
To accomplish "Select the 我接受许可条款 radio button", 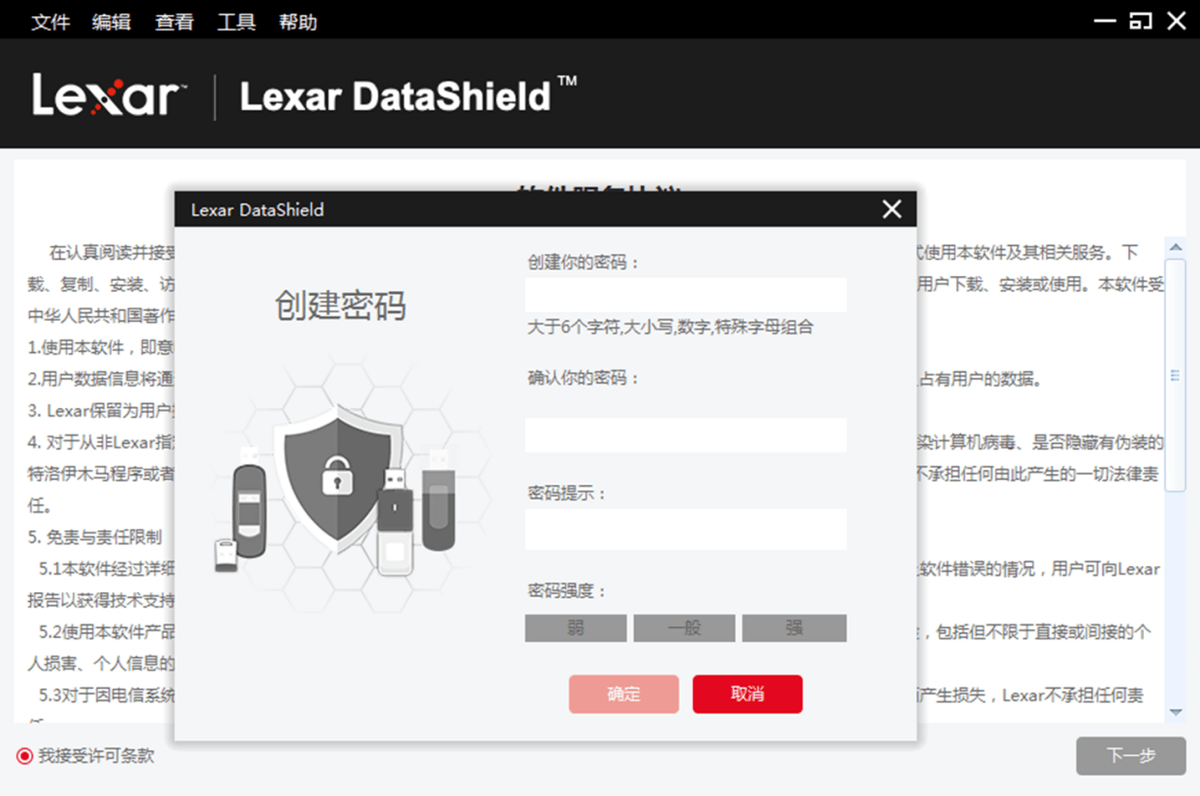I will (25, 756).
